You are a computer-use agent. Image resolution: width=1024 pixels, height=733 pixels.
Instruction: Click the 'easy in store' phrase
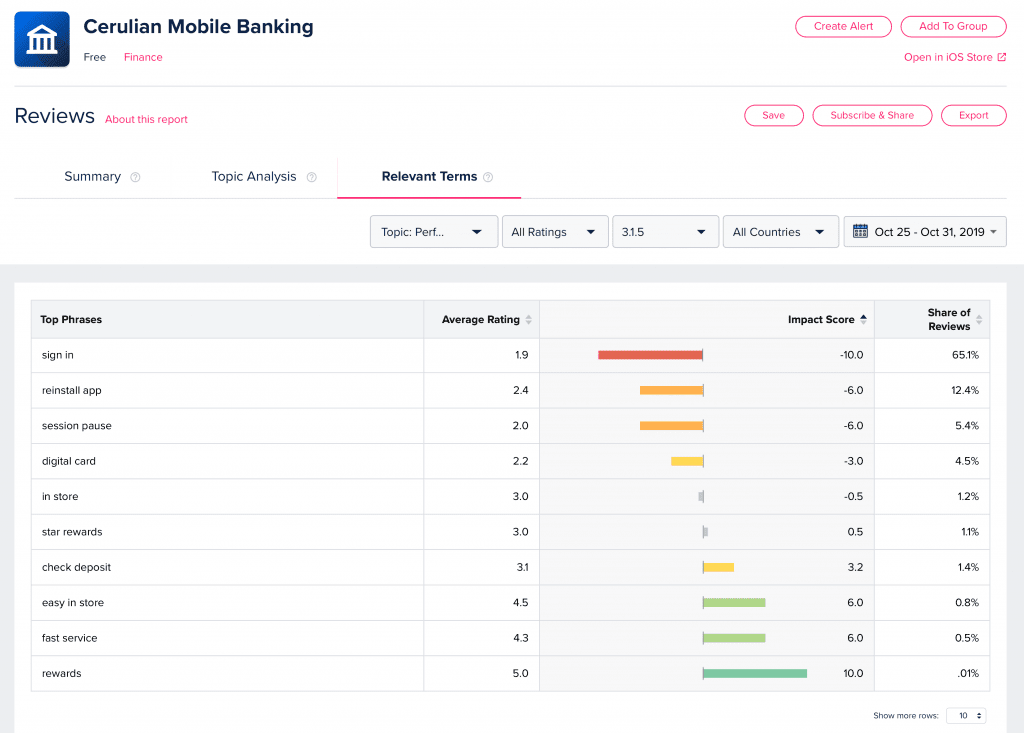(x=72, y=602)
